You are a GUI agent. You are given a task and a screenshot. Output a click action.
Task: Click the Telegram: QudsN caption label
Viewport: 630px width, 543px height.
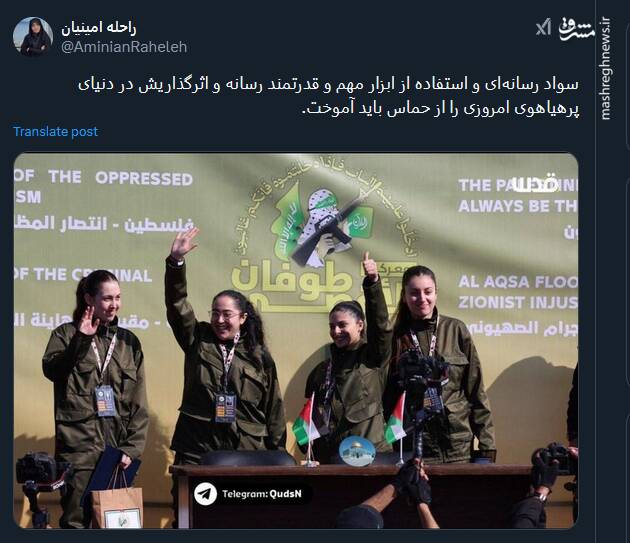(x=262, y=494)
